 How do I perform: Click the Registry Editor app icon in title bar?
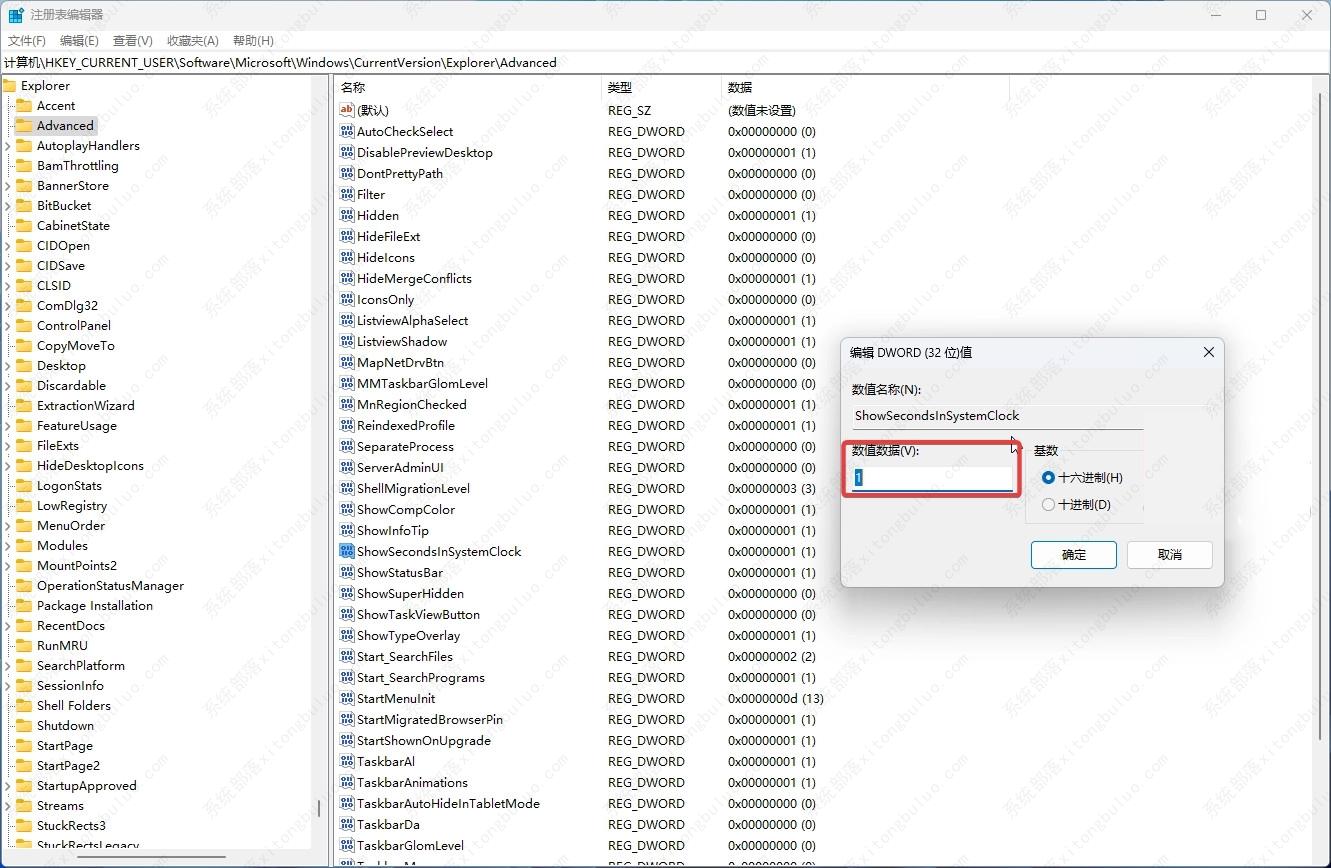tap(16, 15)
